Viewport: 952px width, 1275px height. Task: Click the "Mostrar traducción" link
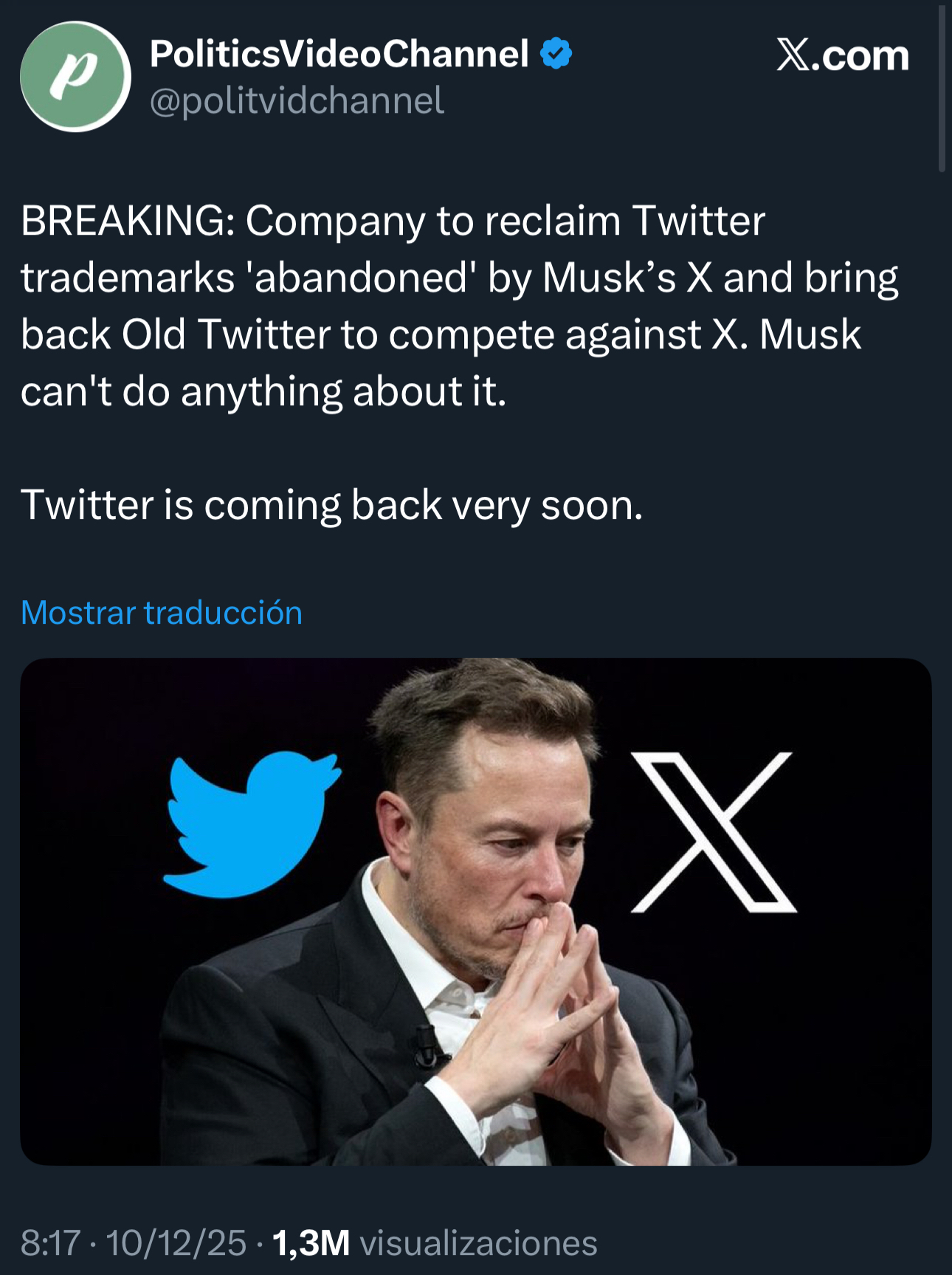[x=162, y=613]
